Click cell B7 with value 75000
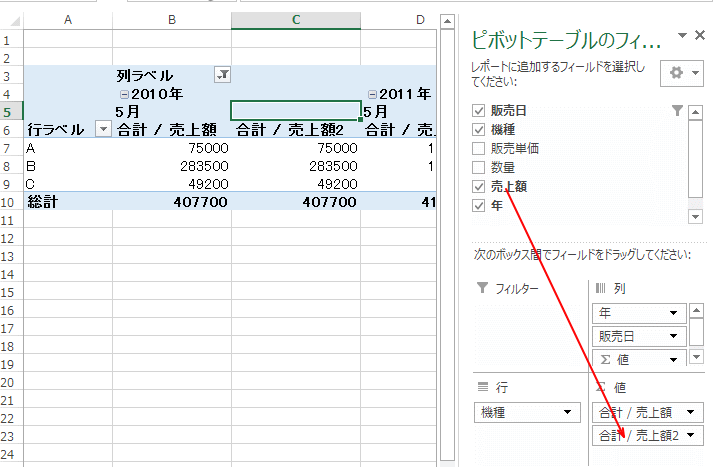The width and height of the screenshot is (714, 467). coord(172,148)
